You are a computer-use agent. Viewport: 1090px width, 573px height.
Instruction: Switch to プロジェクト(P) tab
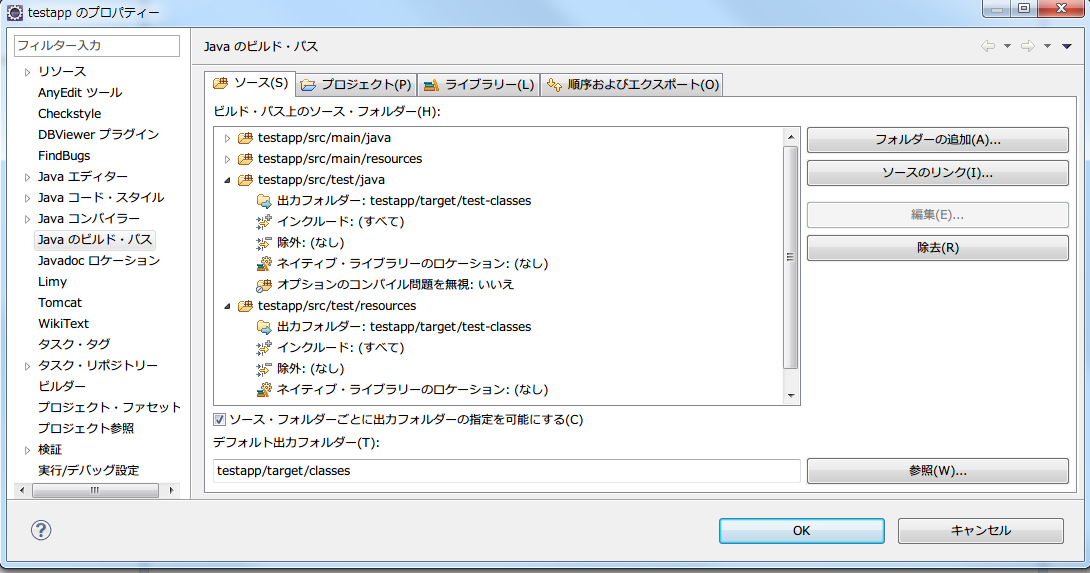tap(357, 85)
